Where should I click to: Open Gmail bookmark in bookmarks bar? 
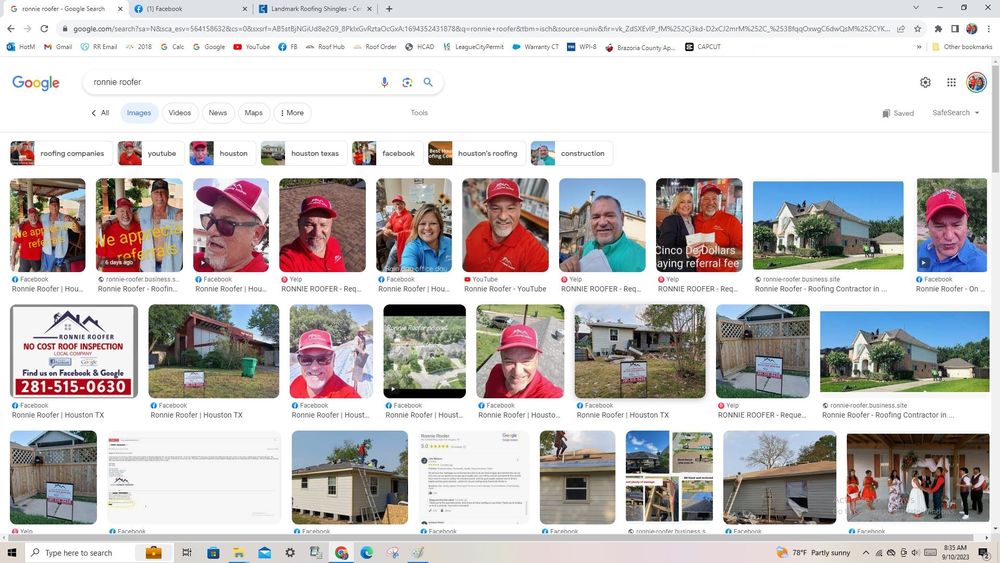tap(58, 47)
